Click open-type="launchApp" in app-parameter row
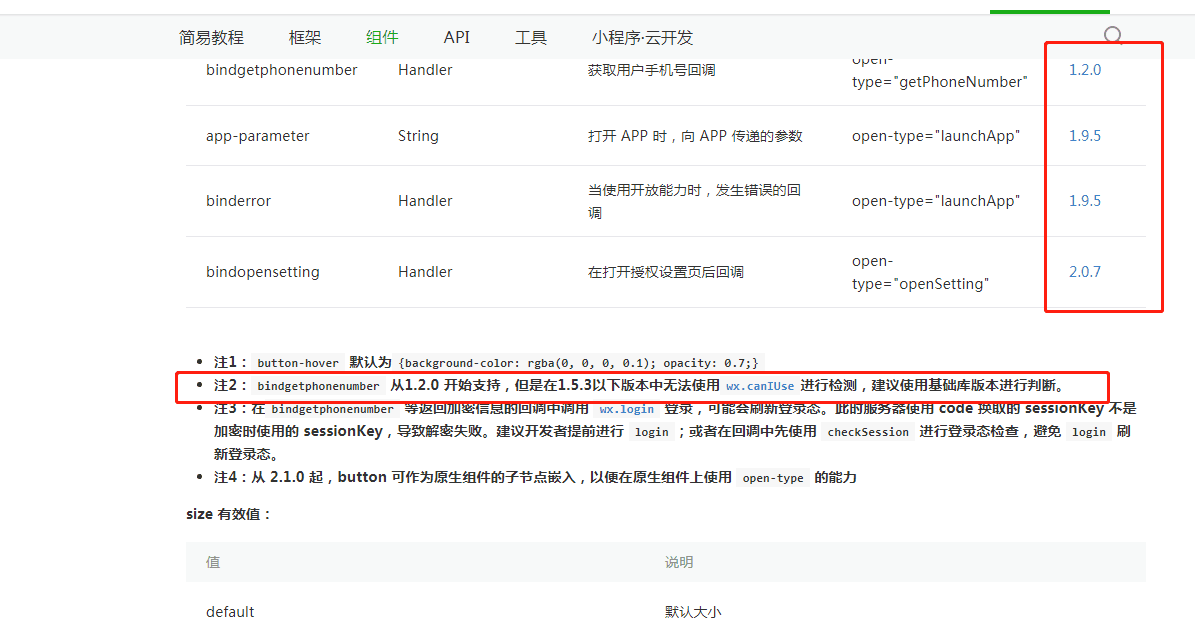 pos(936,136)
